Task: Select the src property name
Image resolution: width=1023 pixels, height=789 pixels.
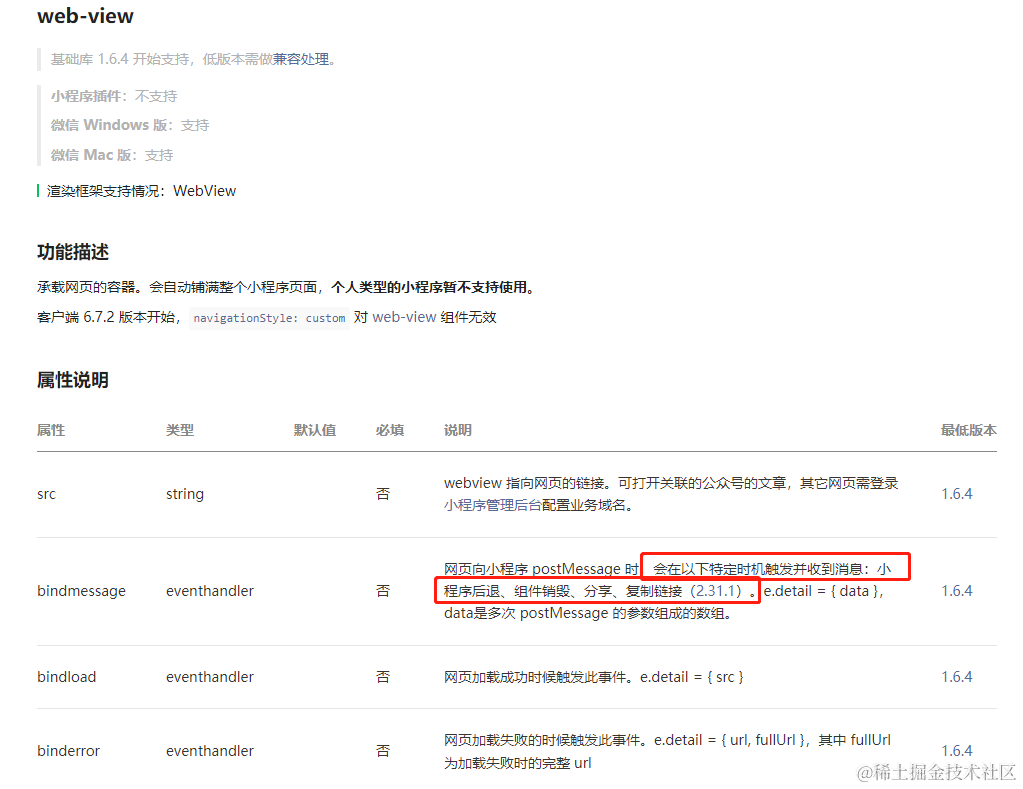Action: click(47, 493)
